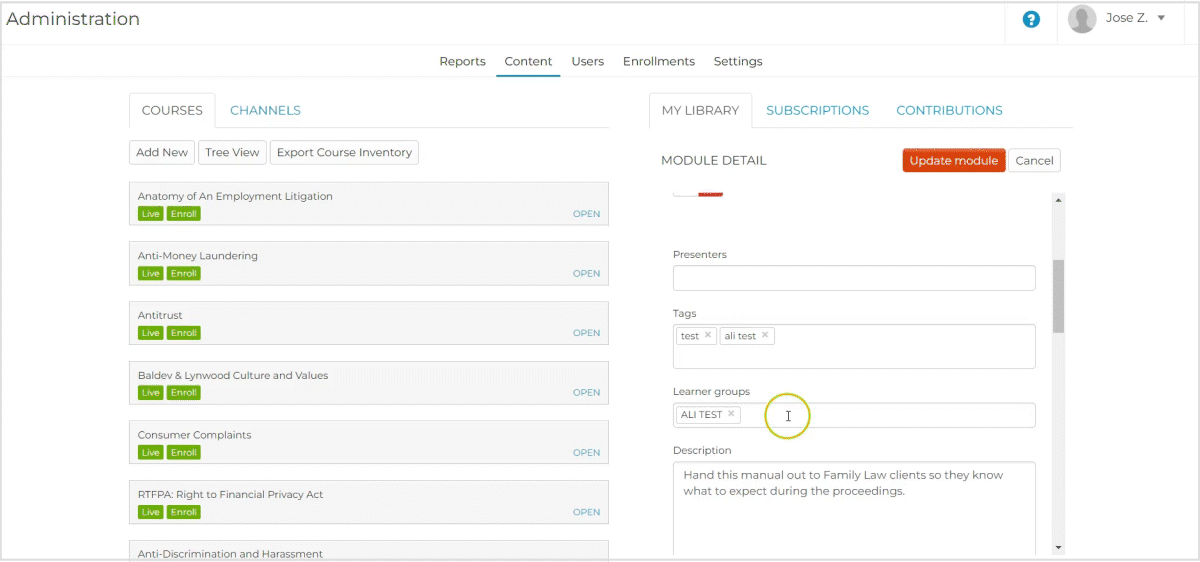The height and width of the screenshot is (562, 1200).
Task: Switch to the Channels tab
Action: 265,111
